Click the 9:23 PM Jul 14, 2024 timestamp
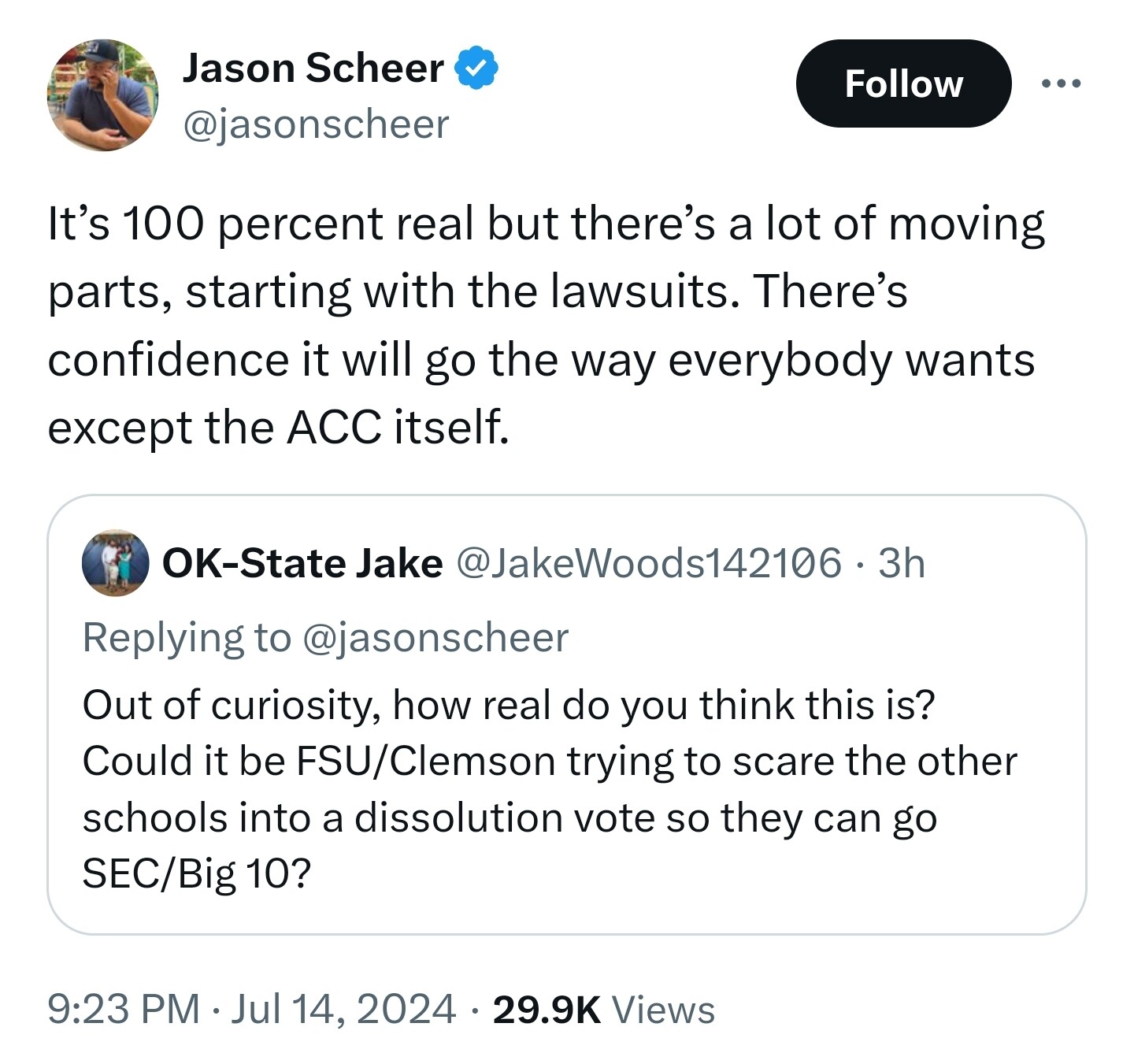 [x=251, y=1010]
